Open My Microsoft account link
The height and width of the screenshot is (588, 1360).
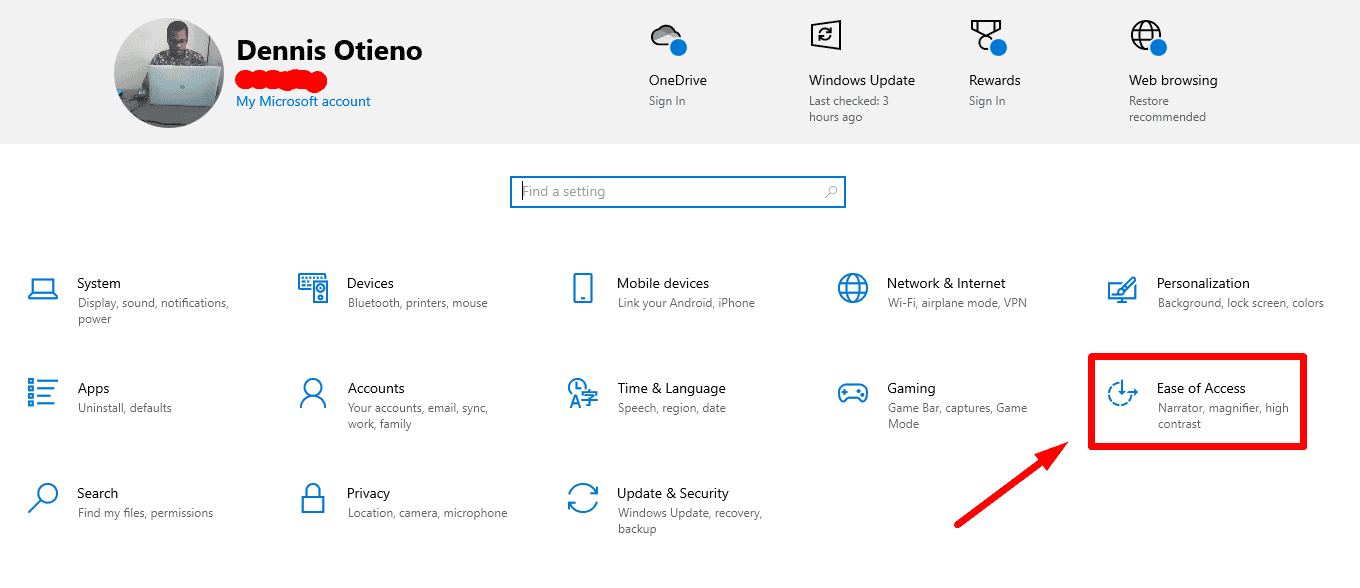click(303, 101)
